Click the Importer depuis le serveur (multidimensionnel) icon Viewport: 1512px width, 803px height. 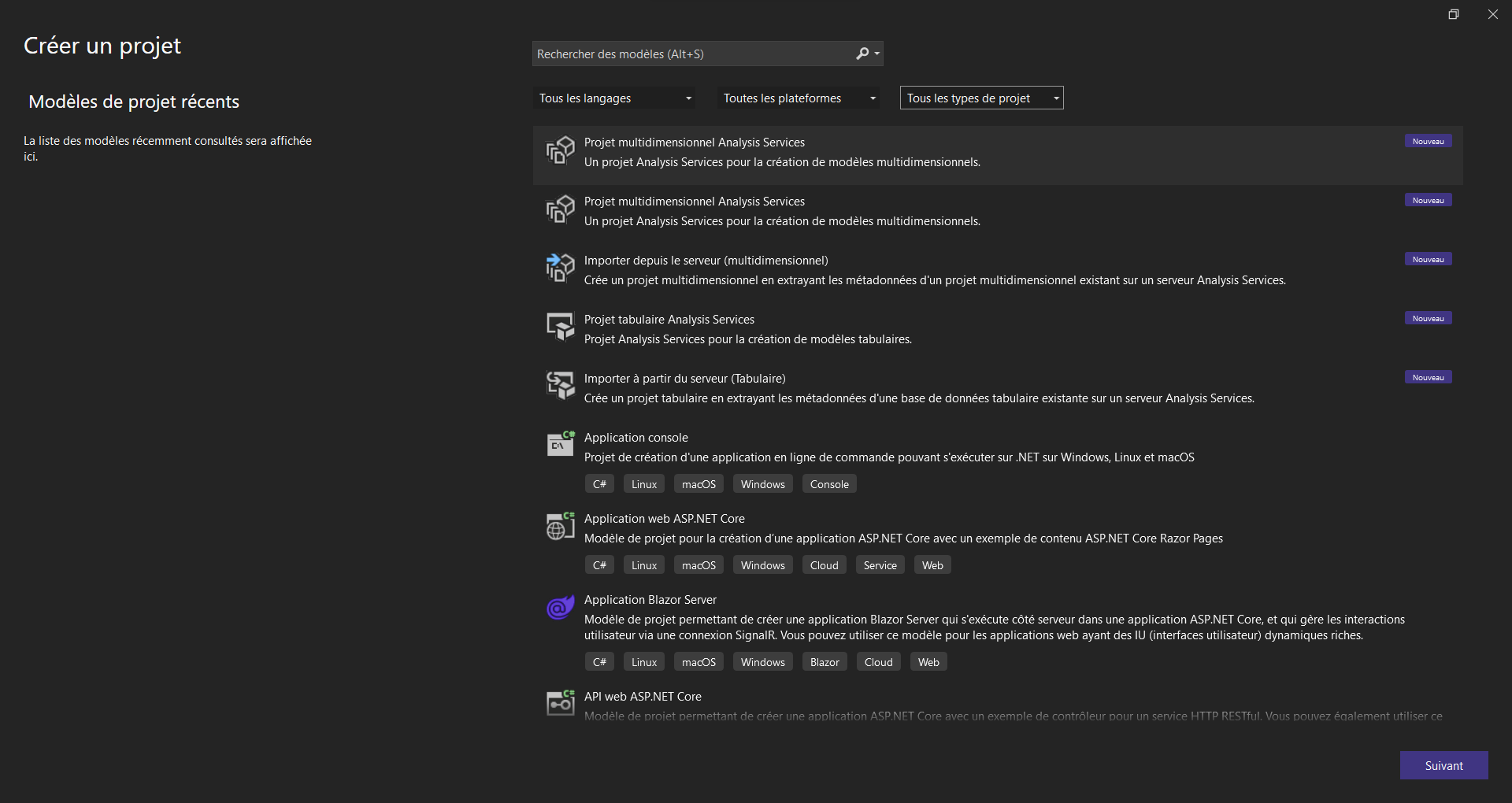point(561,268)
